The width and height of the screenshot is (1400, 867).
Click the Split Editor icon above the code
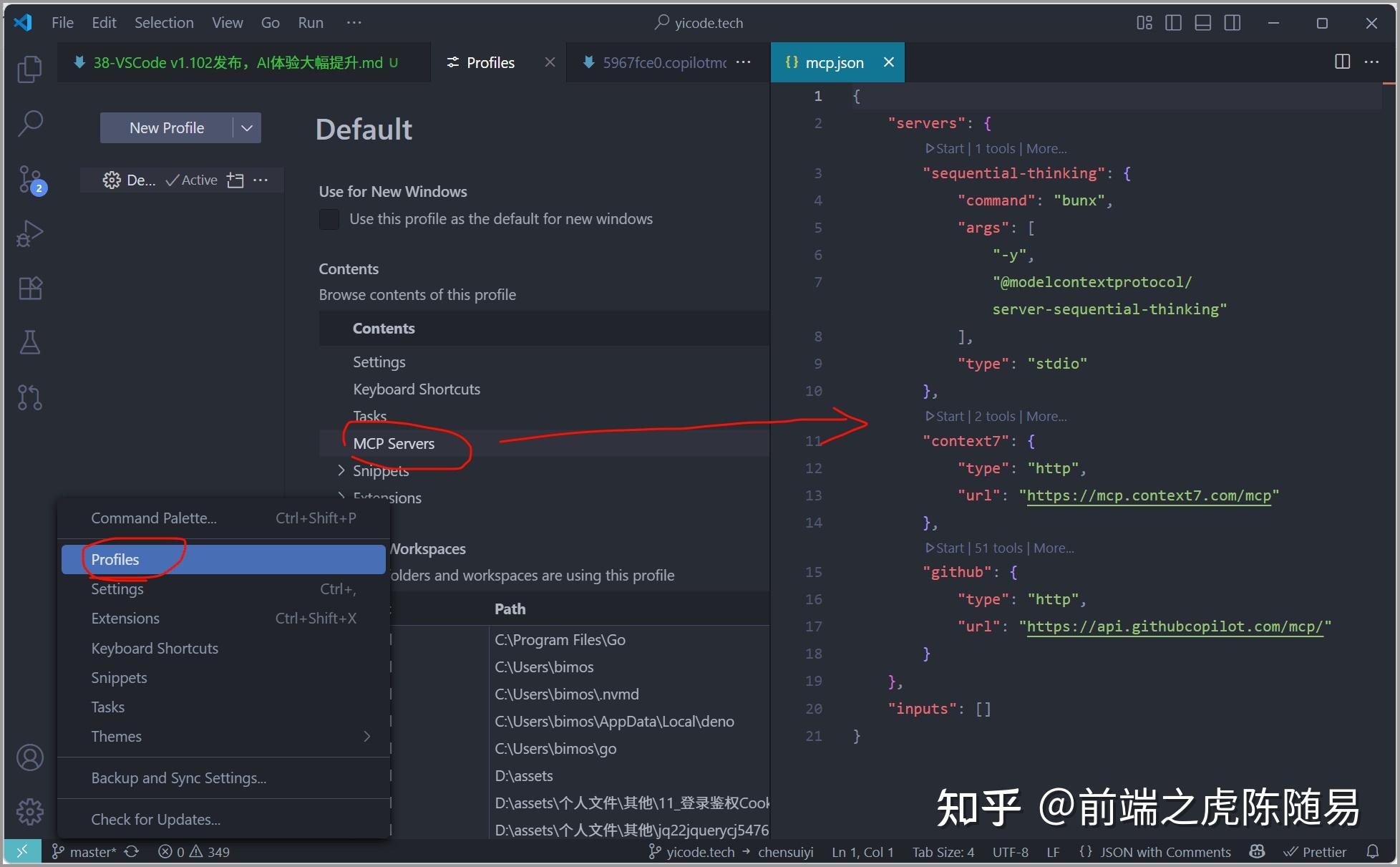[x=1341, y=62]
